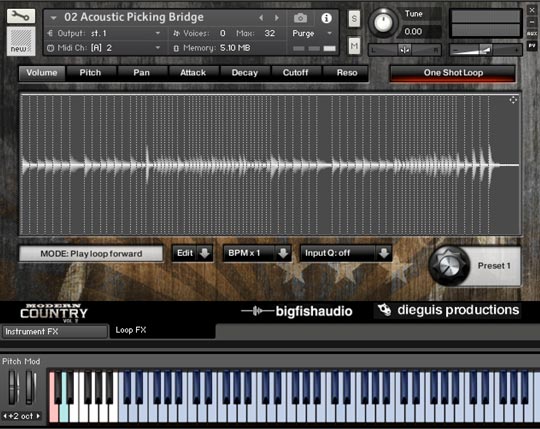Click the instrument name 02 Acoustic Picking Bridge
Screen dimensions: 540x429
coord(134,17)
